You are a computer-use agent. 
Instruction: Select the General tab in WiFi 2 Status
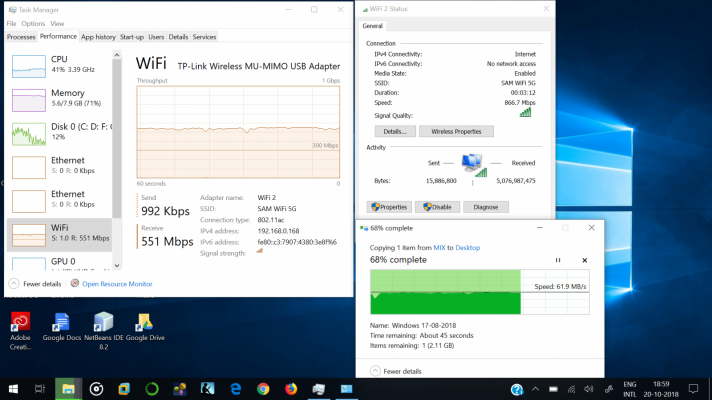coord(372,26)
